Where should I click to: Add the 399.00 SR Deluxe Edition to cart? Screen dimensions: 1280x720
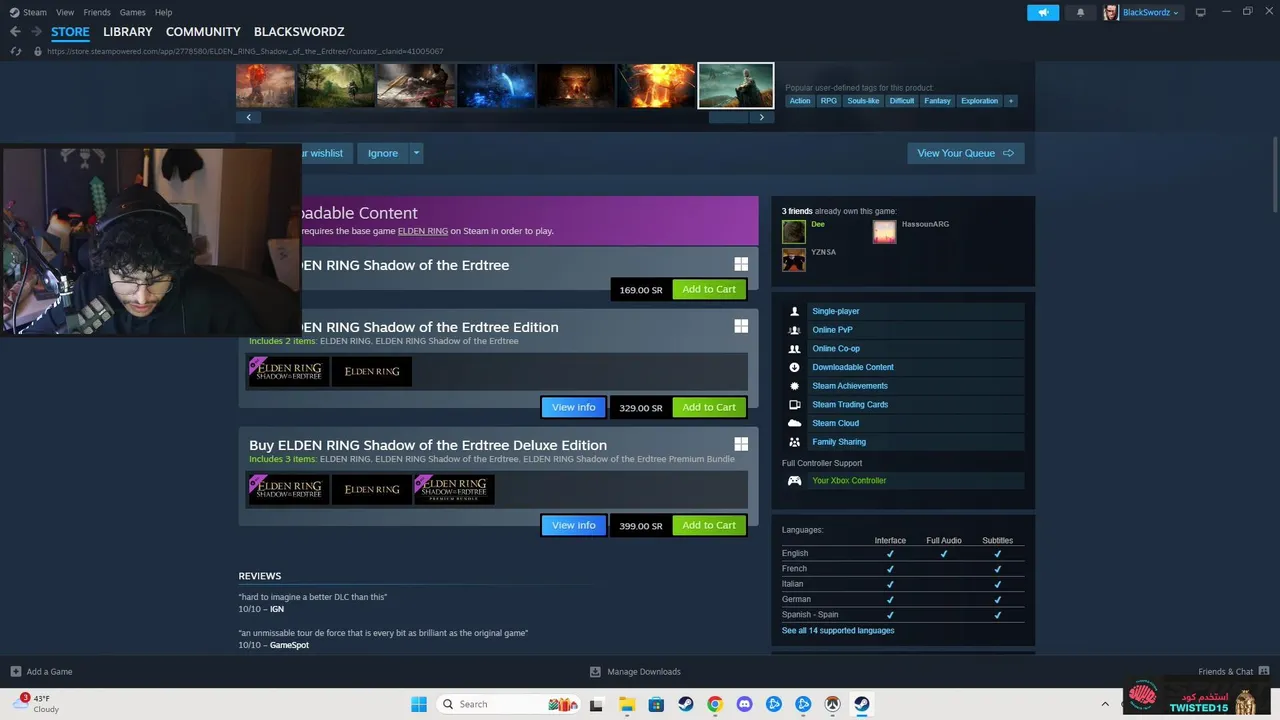[x=709, y=525]
